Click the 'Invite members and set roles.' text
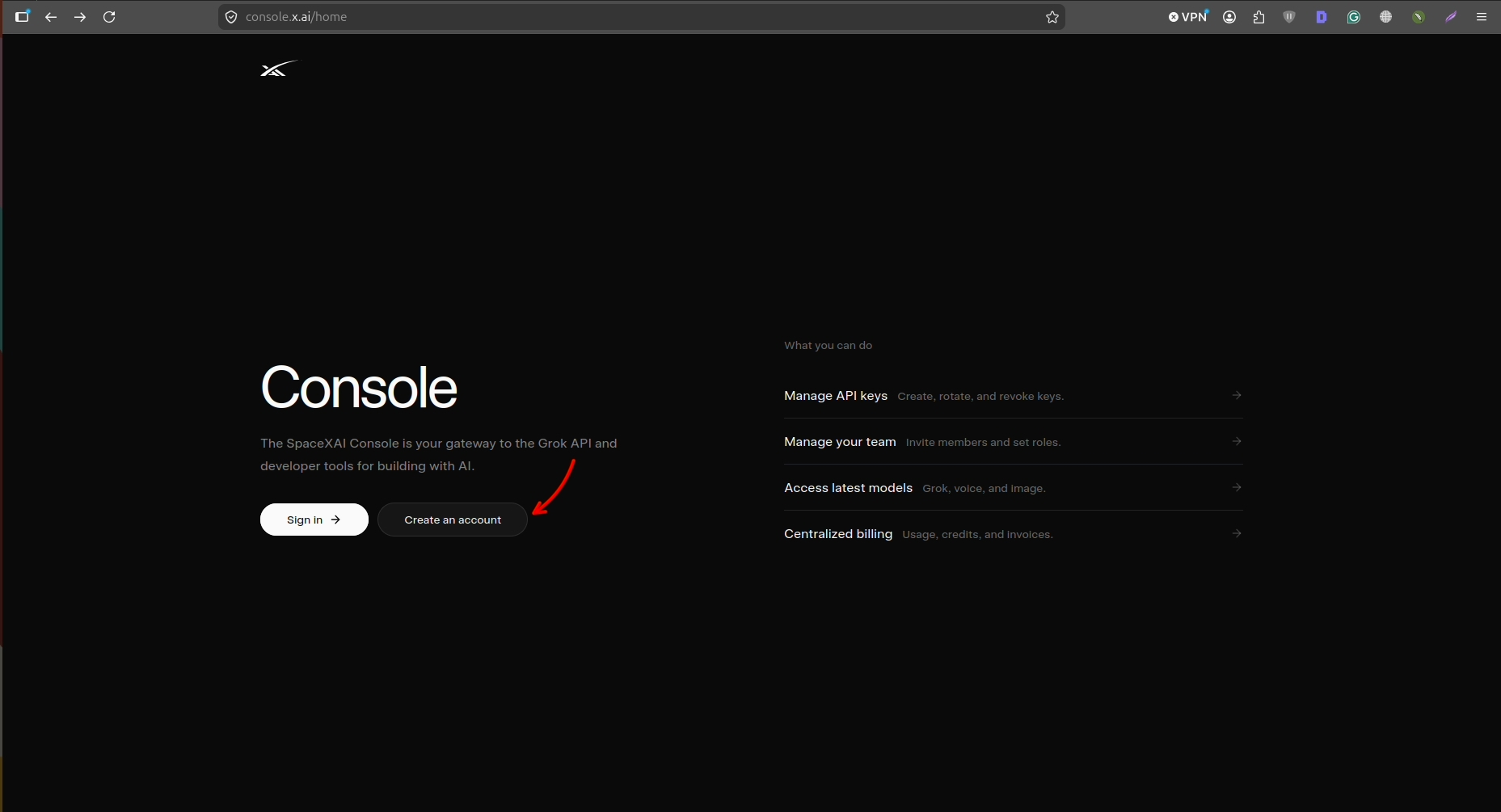 [983, 443]
